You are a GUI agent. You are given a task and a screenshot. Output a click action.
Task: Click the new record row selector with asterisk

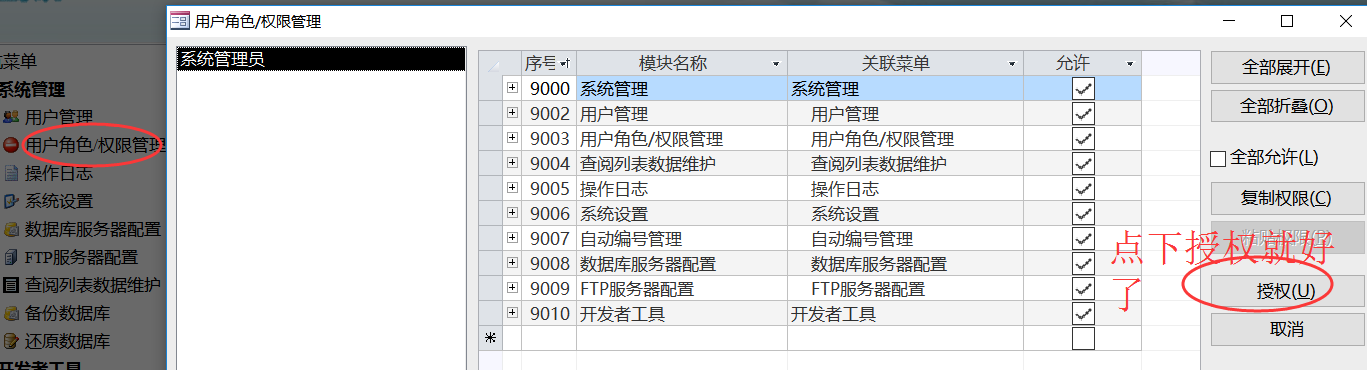490,339
